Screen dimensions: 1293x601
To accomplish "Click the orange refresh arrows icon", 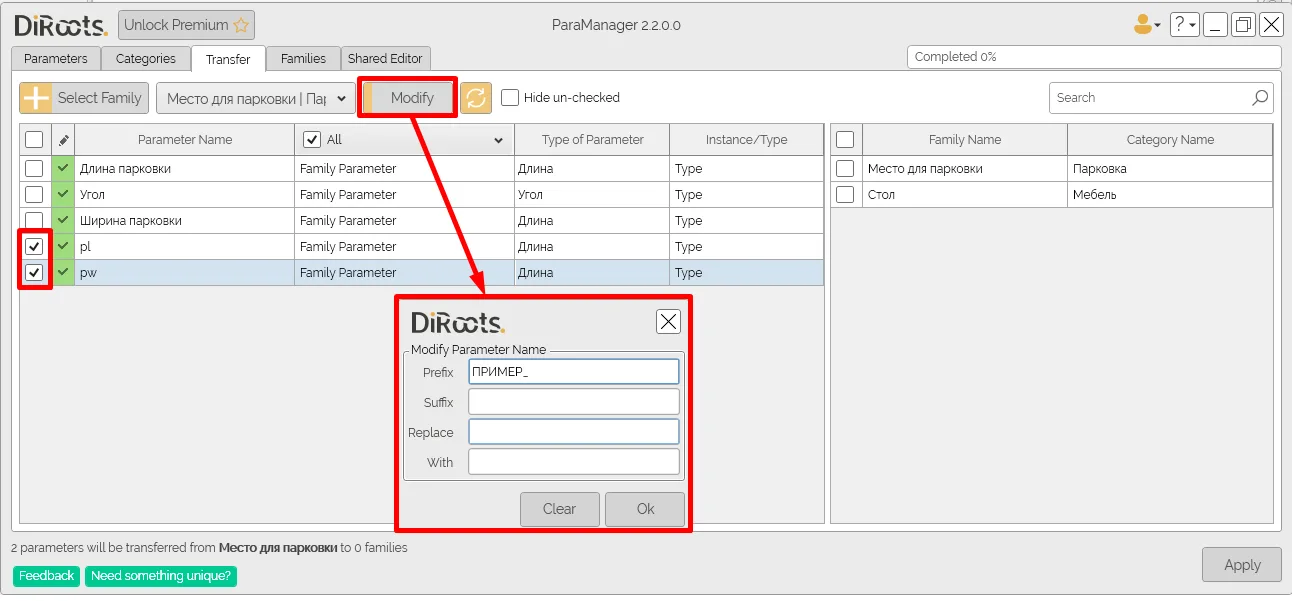I will (476, 98).
